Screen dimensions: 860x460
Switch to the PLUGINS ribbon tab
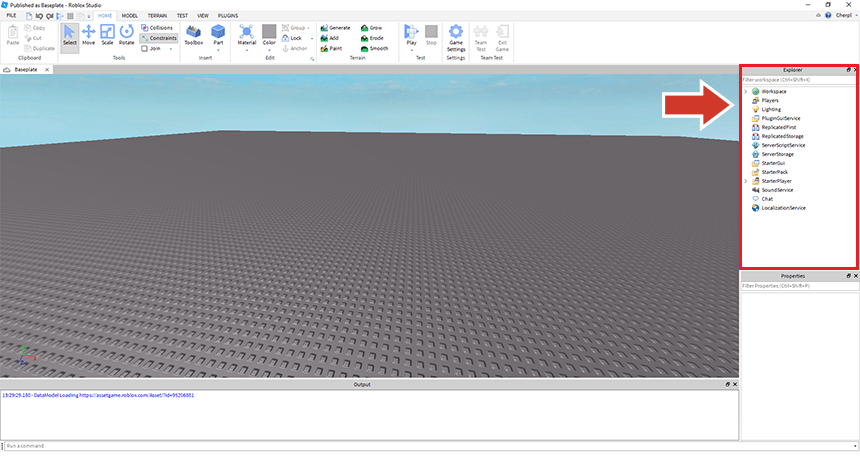(x=228, y=16)
